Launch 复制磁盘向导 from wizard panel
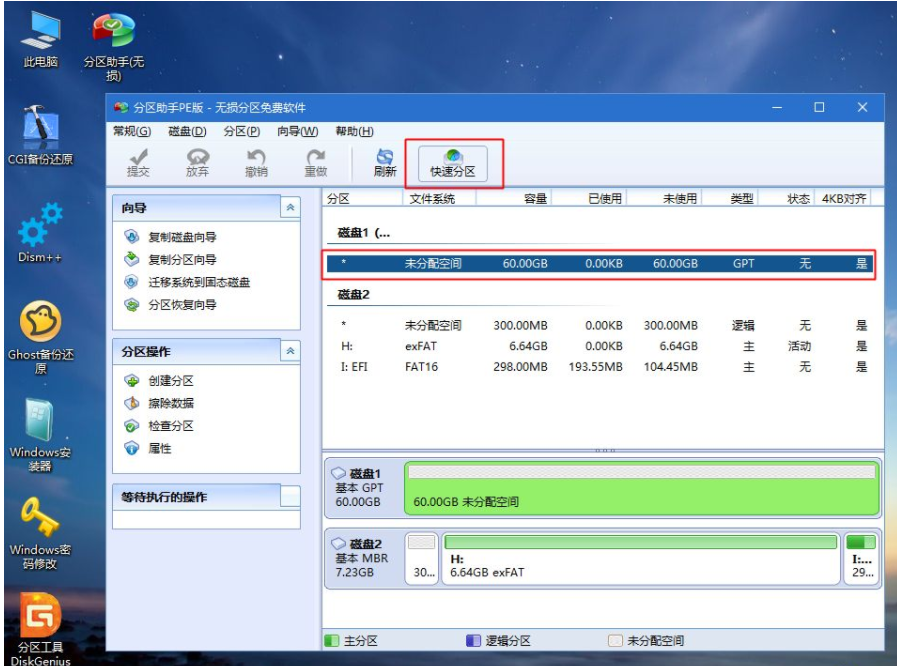This screenshot has width=897, height=666. tap(182, 237)
